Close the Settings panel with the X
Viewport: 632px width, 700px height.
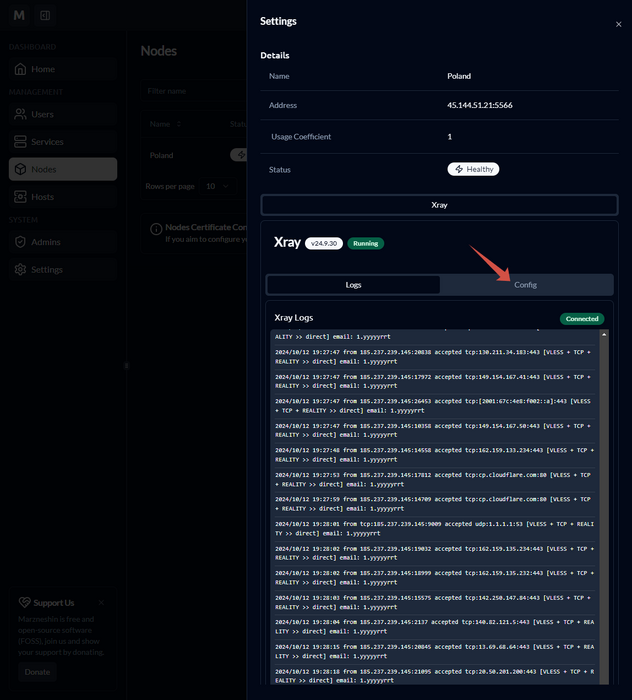(x=618, y=24)
